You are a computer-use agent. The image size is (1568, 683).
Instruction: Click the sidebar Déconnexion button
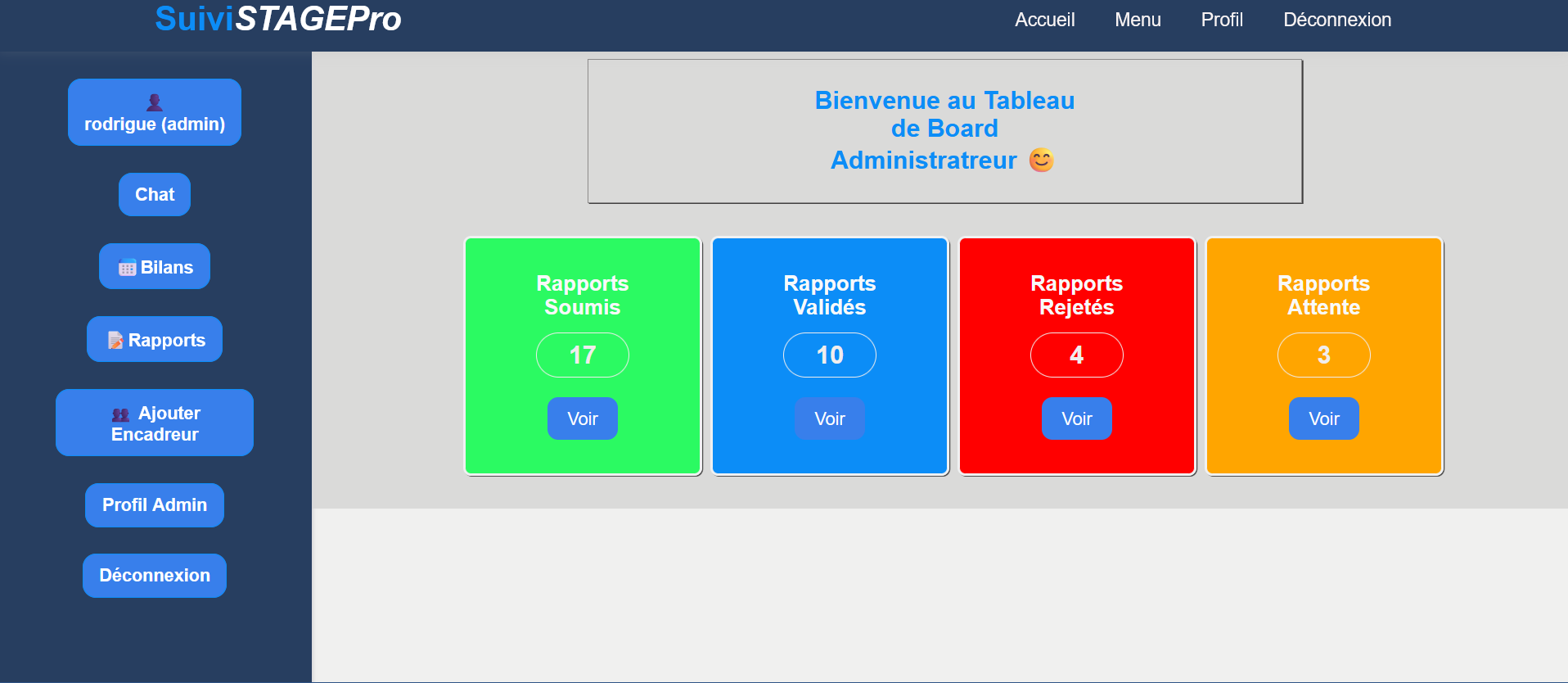(155, 576)
